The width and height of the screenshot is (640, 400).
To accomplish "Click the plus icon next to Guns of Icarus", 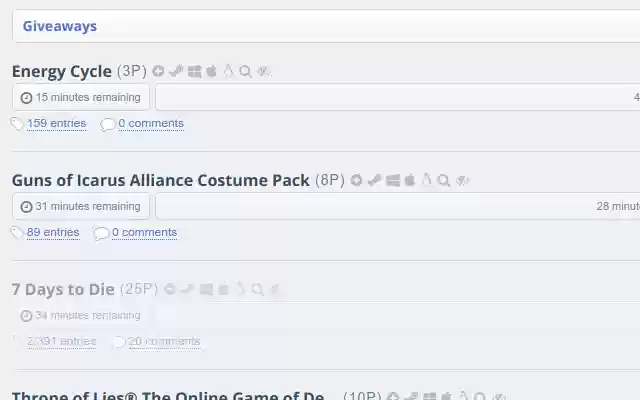I will pos(356,180).
